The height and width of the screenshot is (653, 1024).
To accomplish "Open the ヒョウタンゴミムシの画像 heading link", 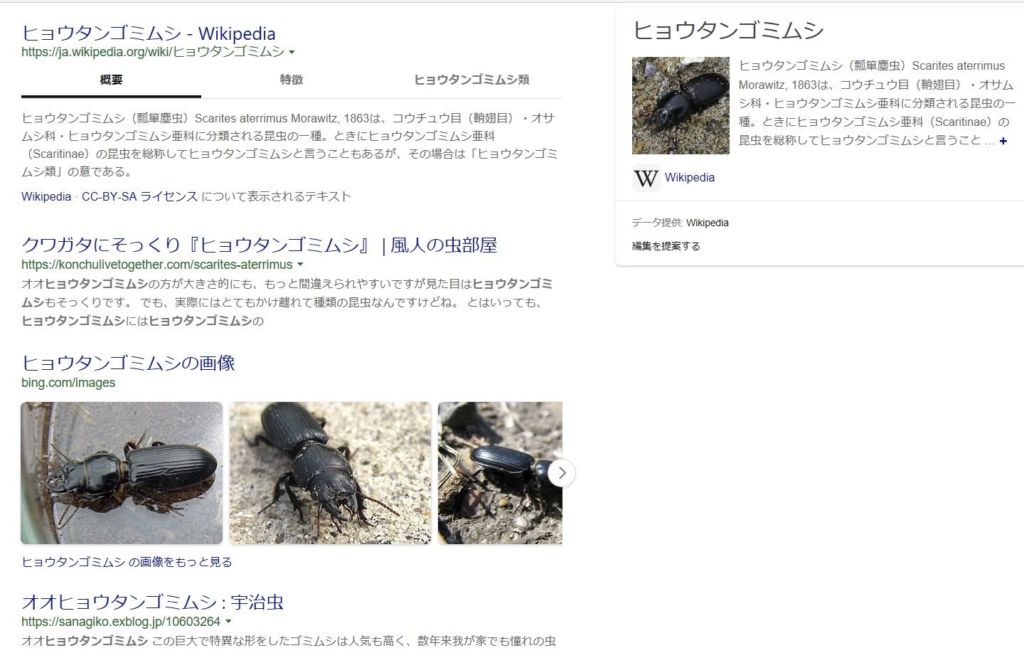I will (128, 362).
